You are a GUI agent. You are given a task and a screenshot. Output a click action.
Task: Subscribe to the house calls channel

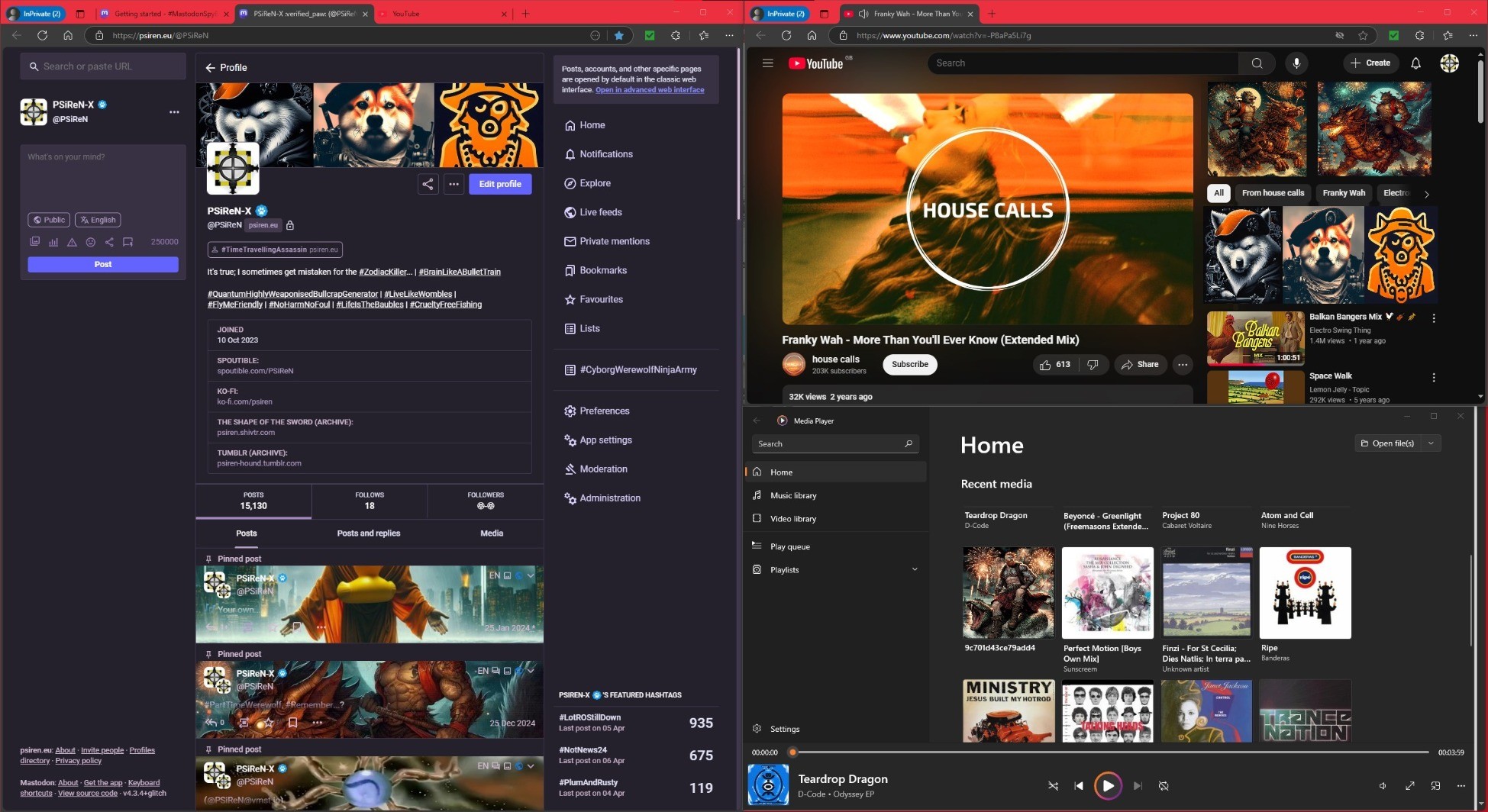click(910, 365)
